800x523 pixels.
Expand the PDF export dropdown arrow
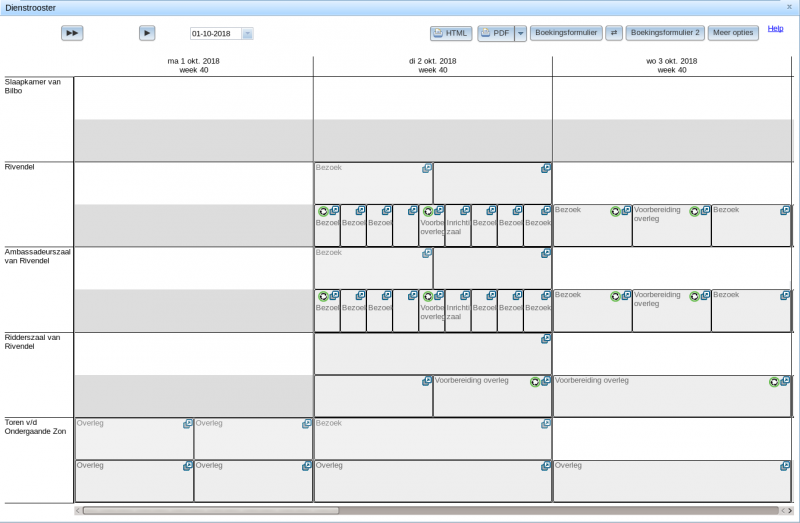point(520,33)
